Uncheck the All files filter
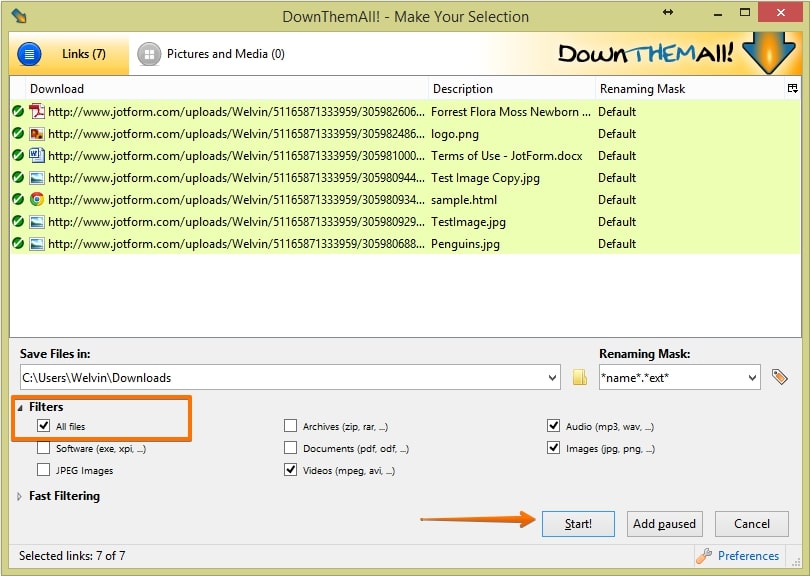The width and height of the screenshot is (810, 576). 43,426
